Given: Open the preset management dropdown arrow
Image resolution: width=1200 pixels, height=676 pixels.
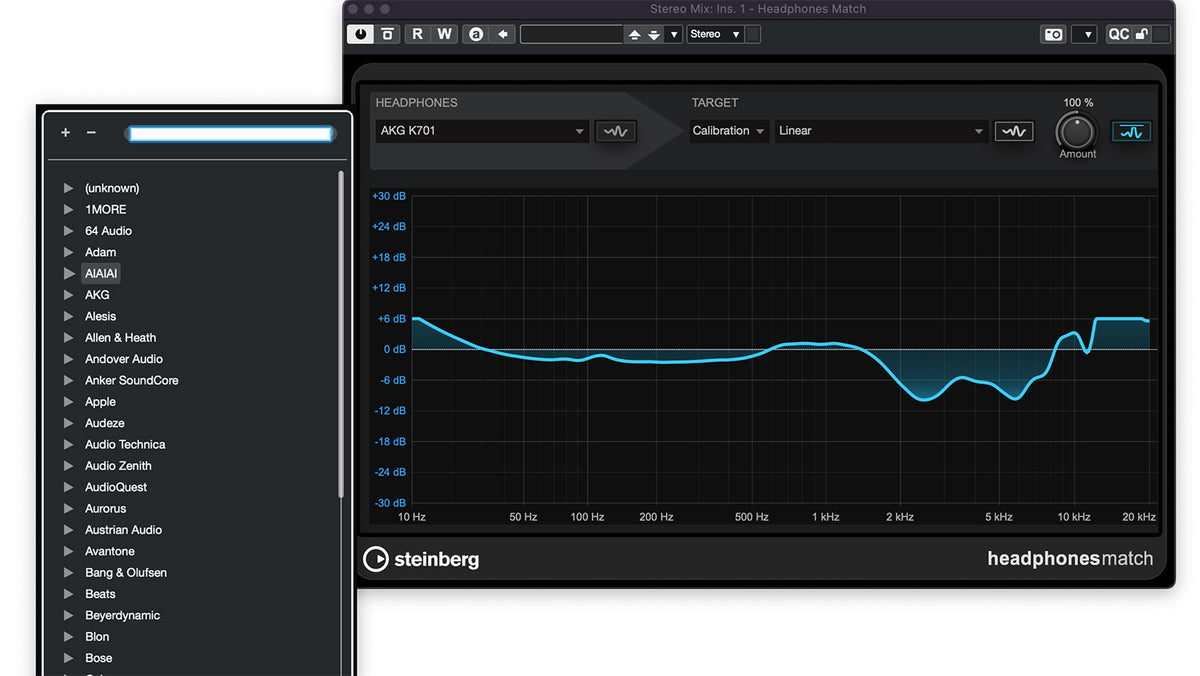Looking at the screenshot, I should tap(674, 34).
